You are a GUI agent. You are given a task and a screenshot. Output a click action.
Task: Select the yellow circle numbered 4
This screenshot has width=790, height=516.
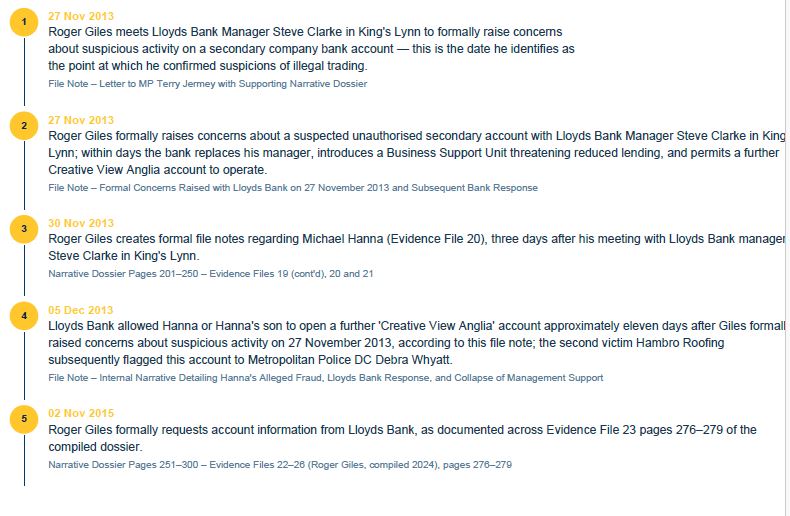pyautogui.click(x=24, y=316)
